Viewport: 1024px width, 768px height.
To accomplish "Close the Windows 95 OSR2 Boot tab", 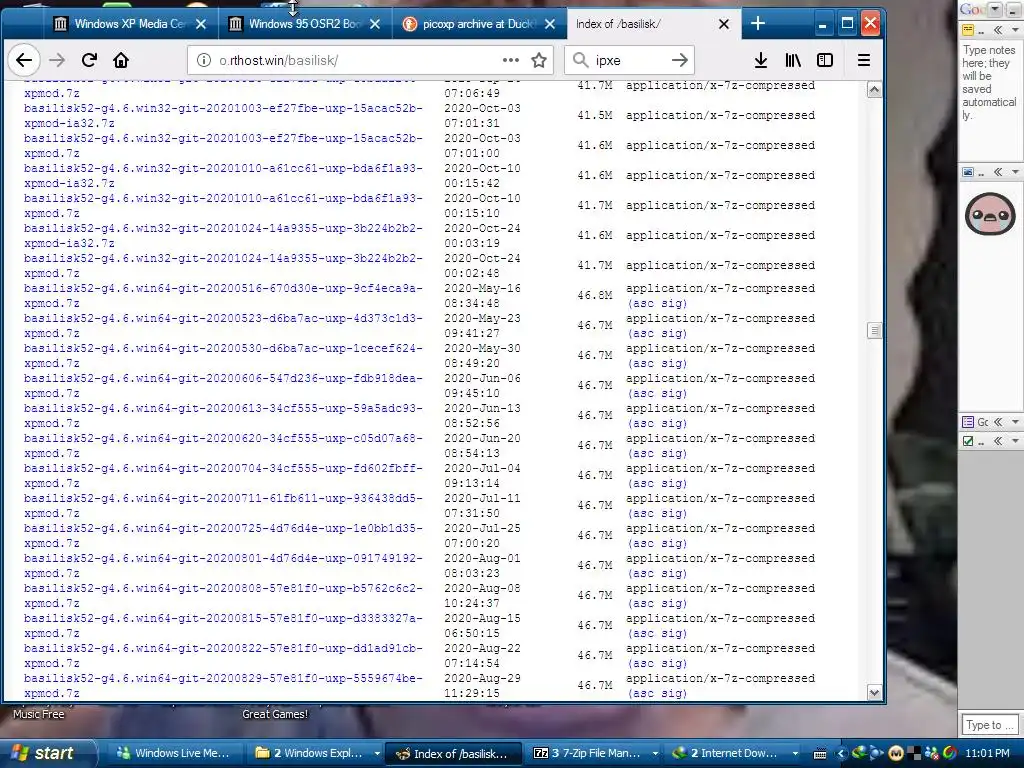I will (x=375, y=24).
